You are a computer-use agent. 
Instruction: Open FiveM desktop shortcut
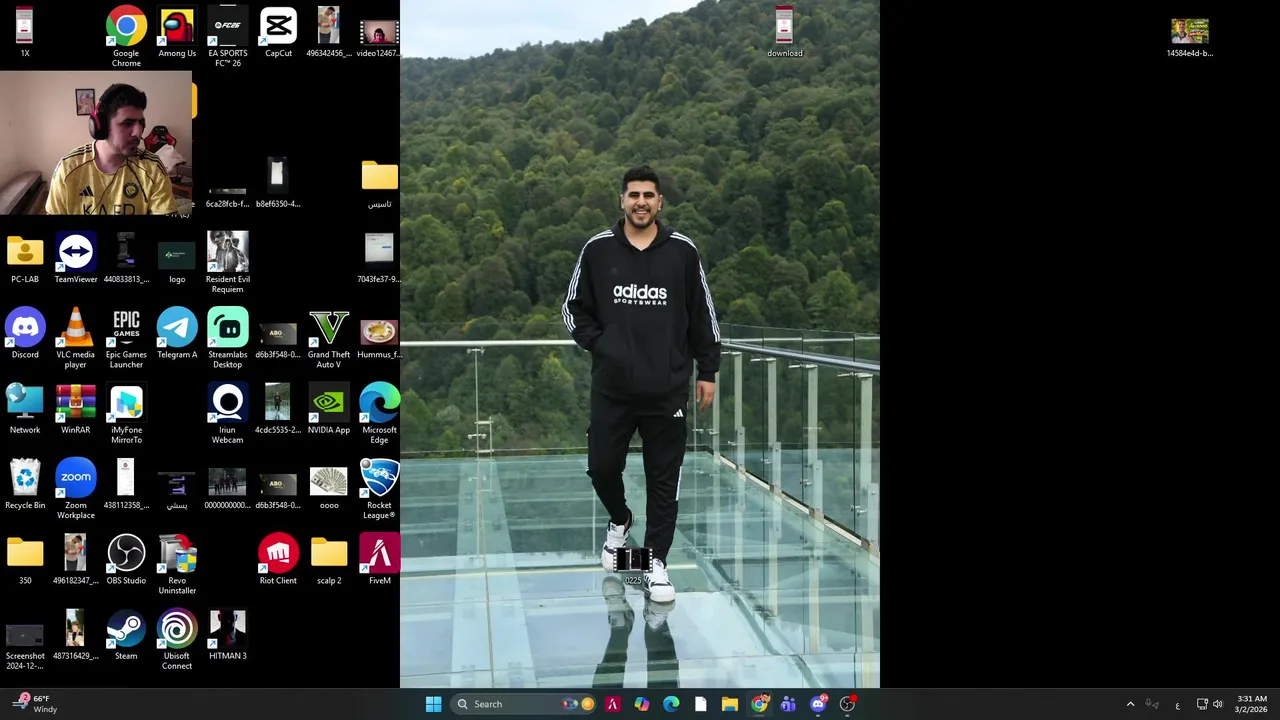379,560
